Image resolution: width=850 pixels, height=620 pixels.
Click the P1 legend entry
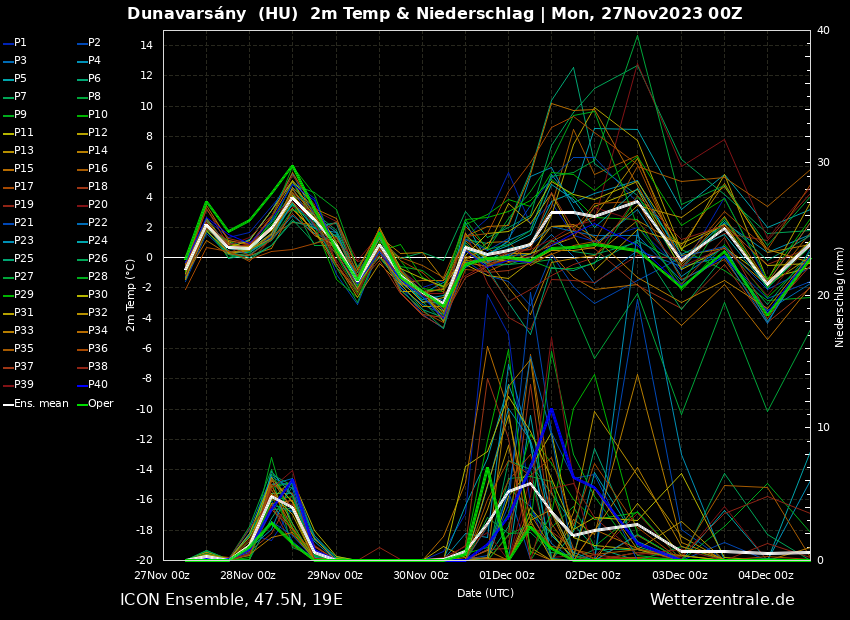[x=20, y=43]
